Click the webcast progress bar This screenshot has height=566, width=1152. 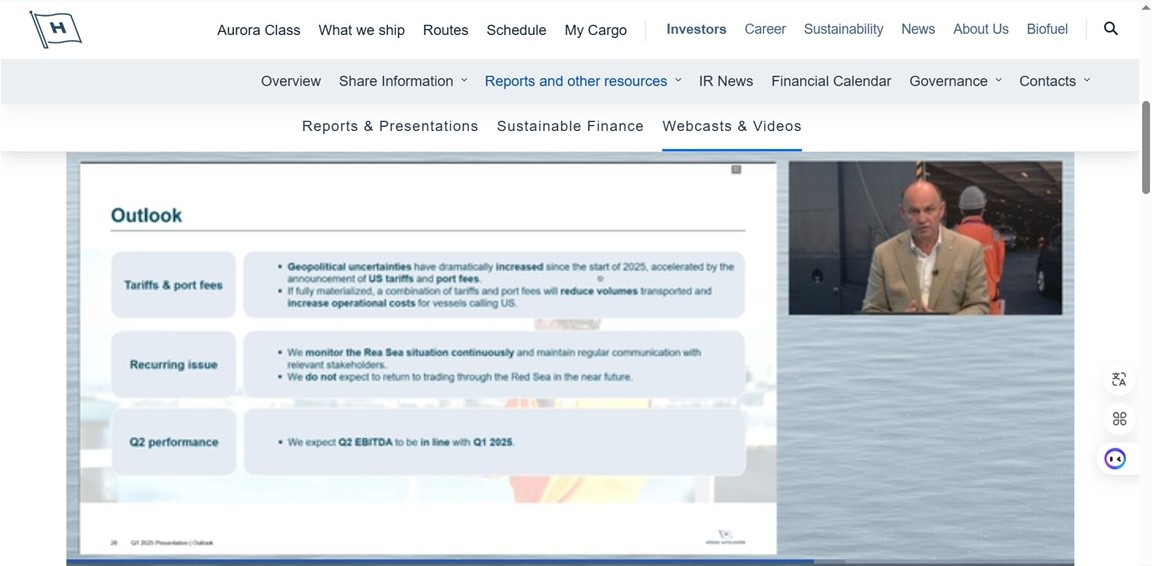point(570,562)
